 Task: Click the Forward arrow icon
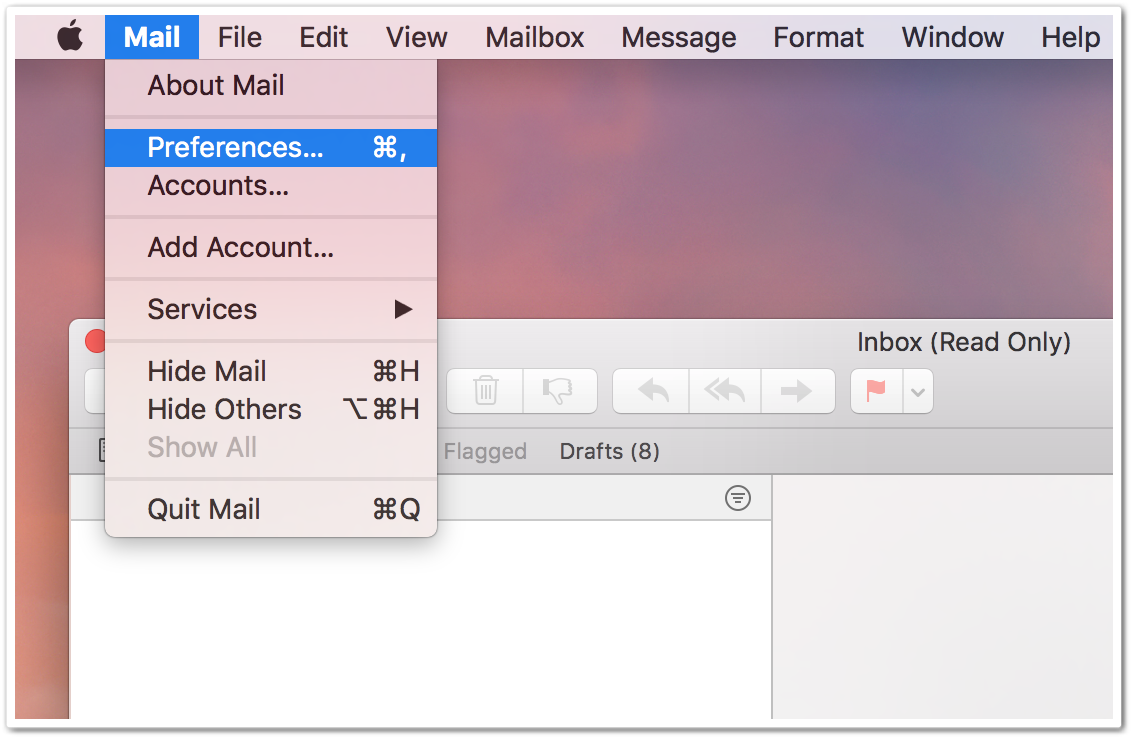(x=798, y=391)
